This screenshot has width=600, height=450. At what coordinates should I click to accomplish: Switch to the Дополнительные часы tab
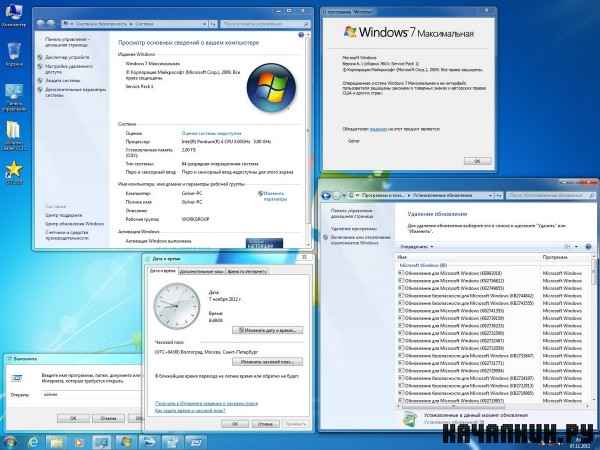[202, 271]
